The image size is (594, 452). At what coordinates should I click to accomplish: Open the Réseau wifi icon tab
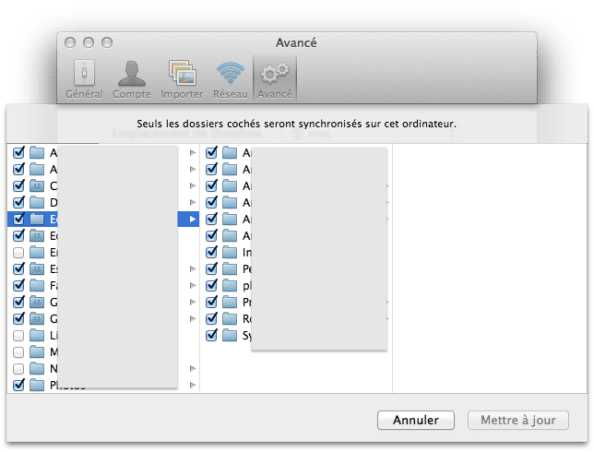click(230, 79)
